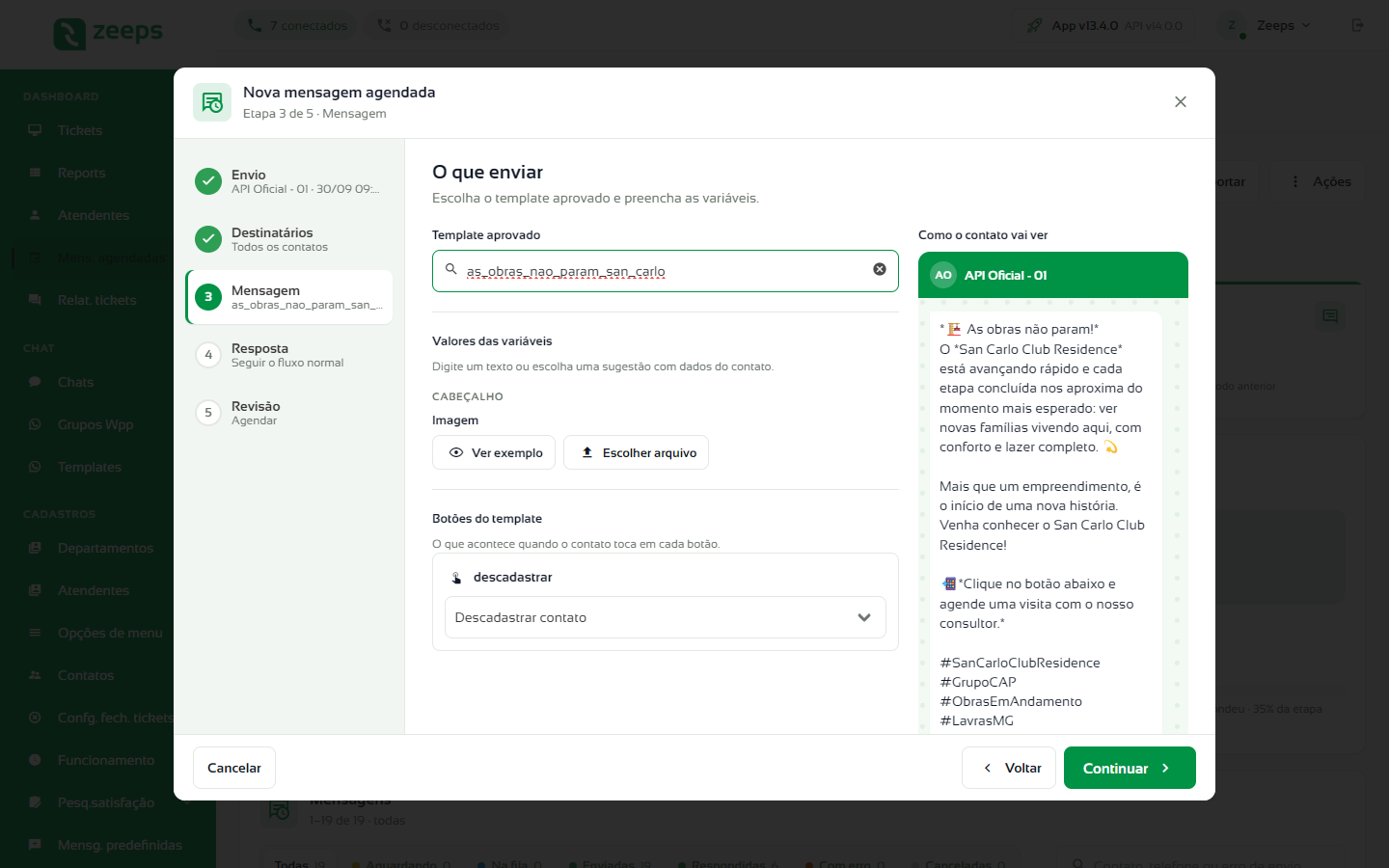Image resolution: width=1389 pixels, height=868 pixels.
Task: Close the Nova mensagem agendada dialog
Action: (x=1180, y=102)
